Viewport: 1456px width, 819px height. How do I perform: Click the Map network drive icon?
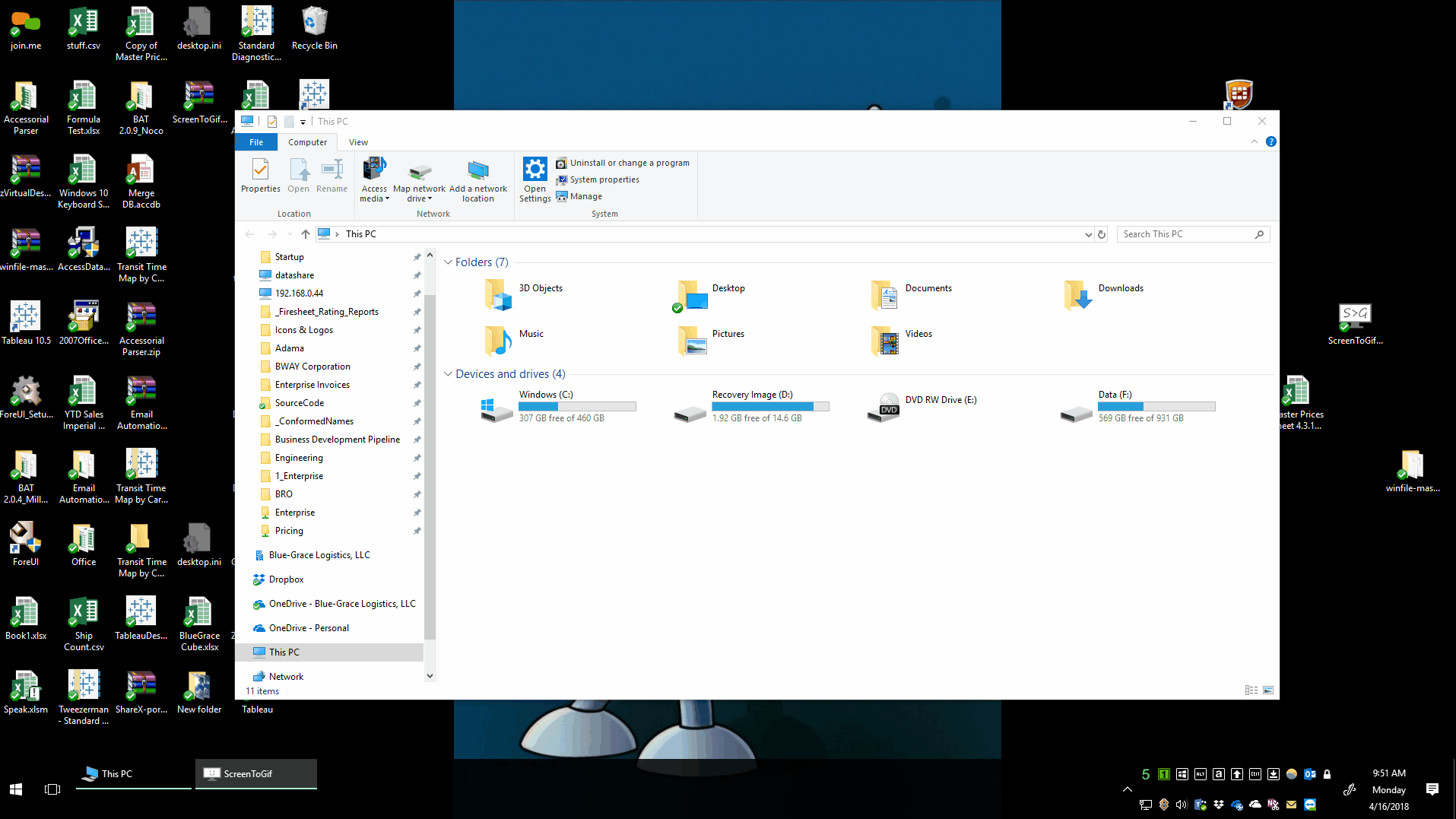(x=419, y=177)
